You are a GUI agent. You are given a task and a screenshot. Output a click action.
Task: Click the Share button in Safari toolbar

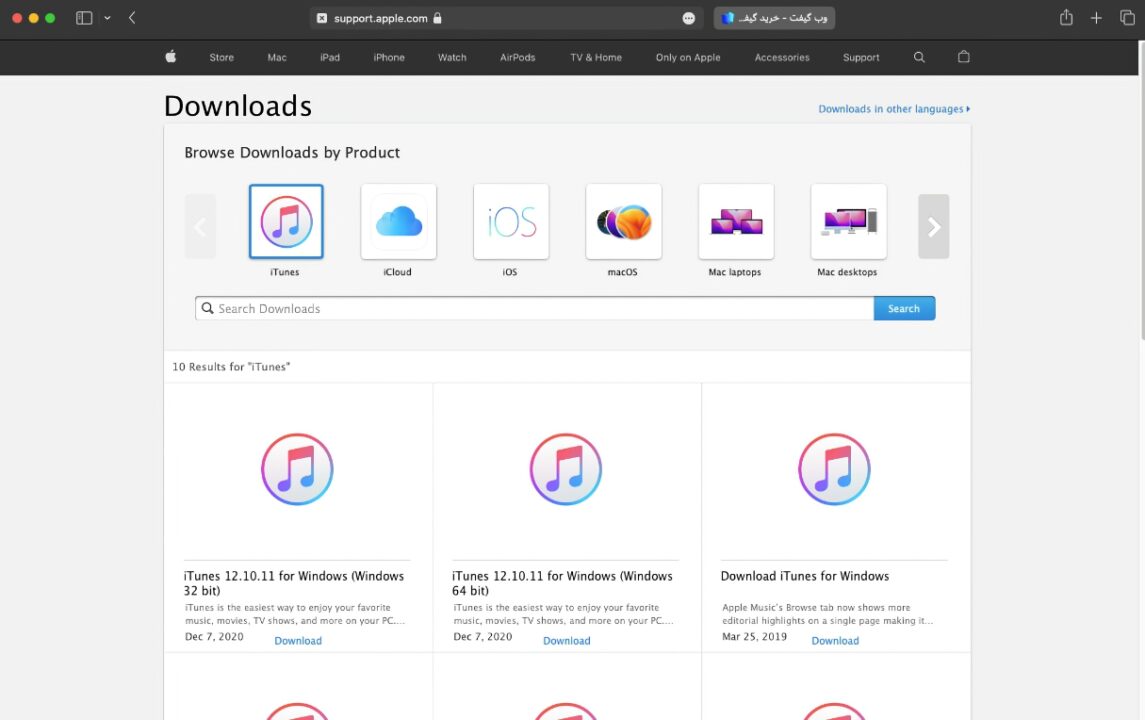click(1066, 17)
